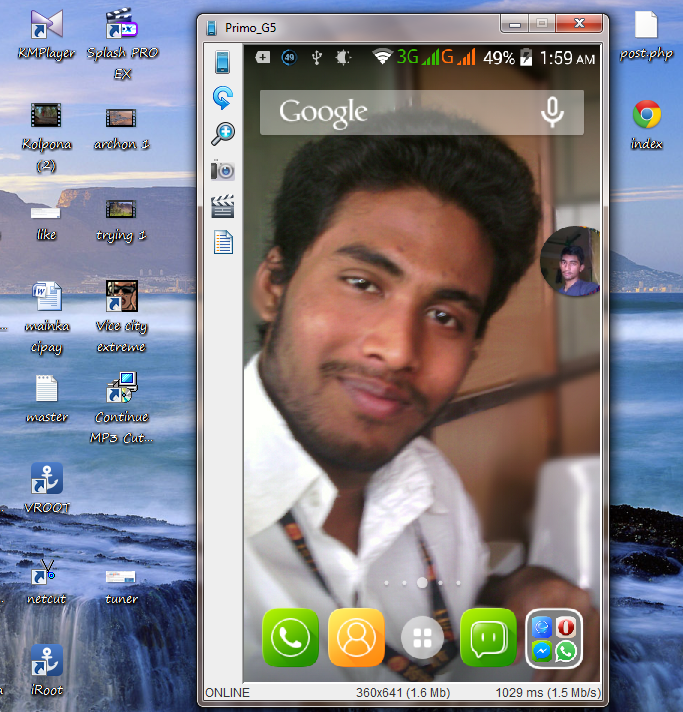Tap the Wi-Fi signal status icon

382,57
